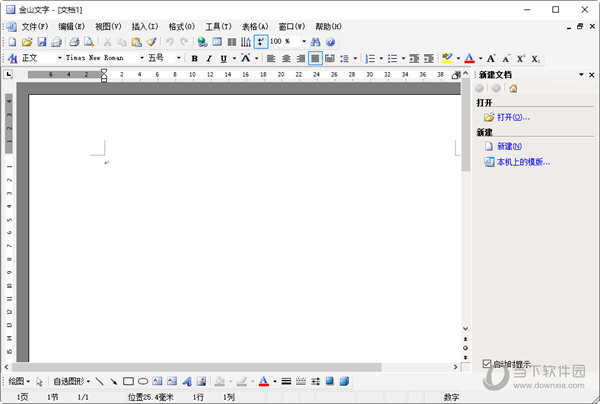This screenshot has height=404, width=600.
Task: Click the blue help question mark icon
Action: [x=331, y=42]
